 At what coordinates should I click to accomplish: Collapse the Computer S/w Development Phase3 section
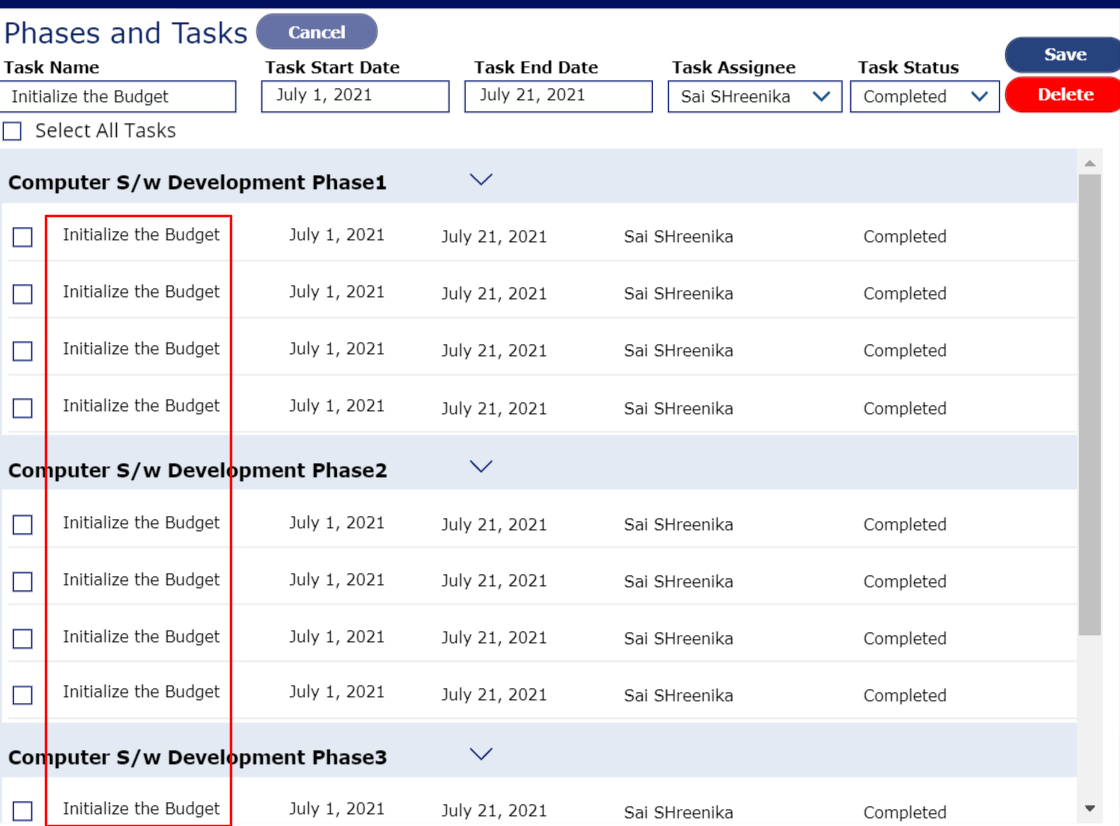481,753
